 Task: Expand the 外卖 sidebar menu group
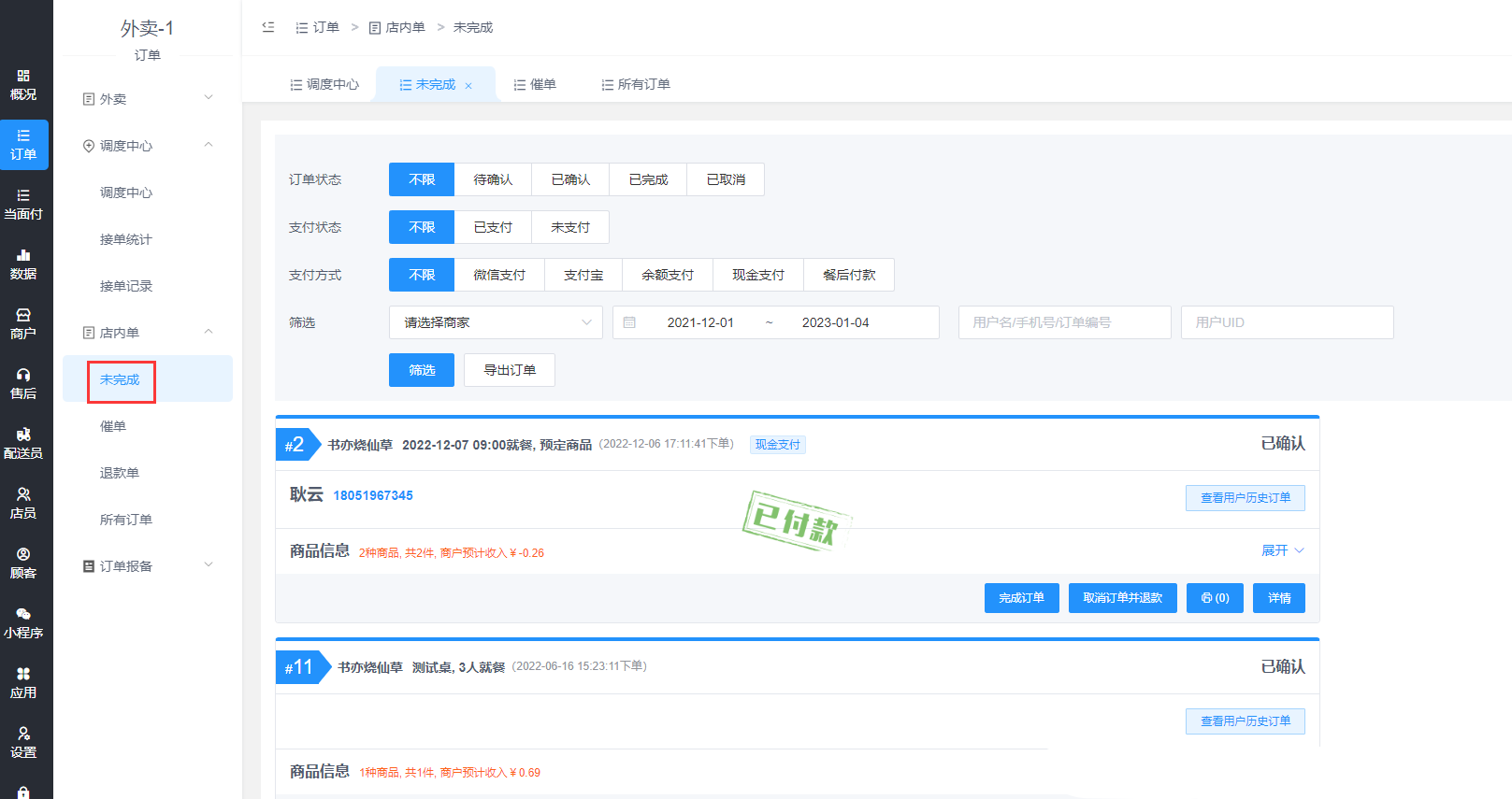click(148, 98)
